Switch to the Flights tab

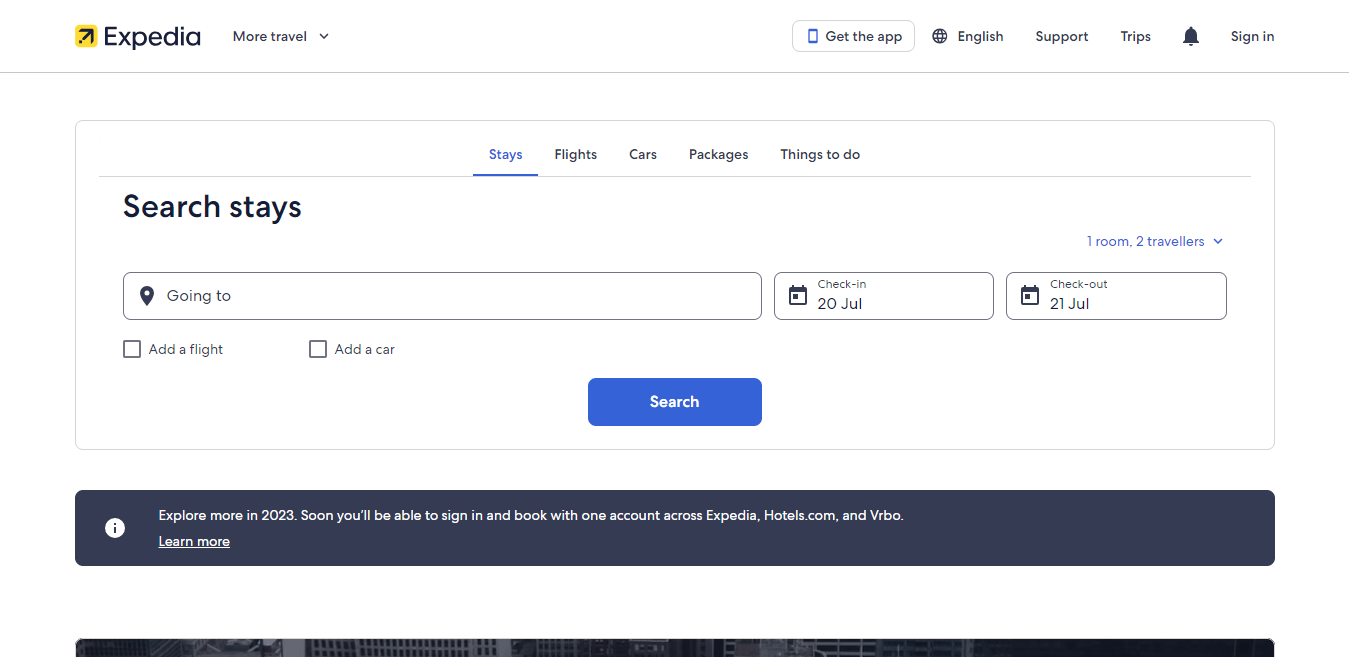(x=575, y=154)
